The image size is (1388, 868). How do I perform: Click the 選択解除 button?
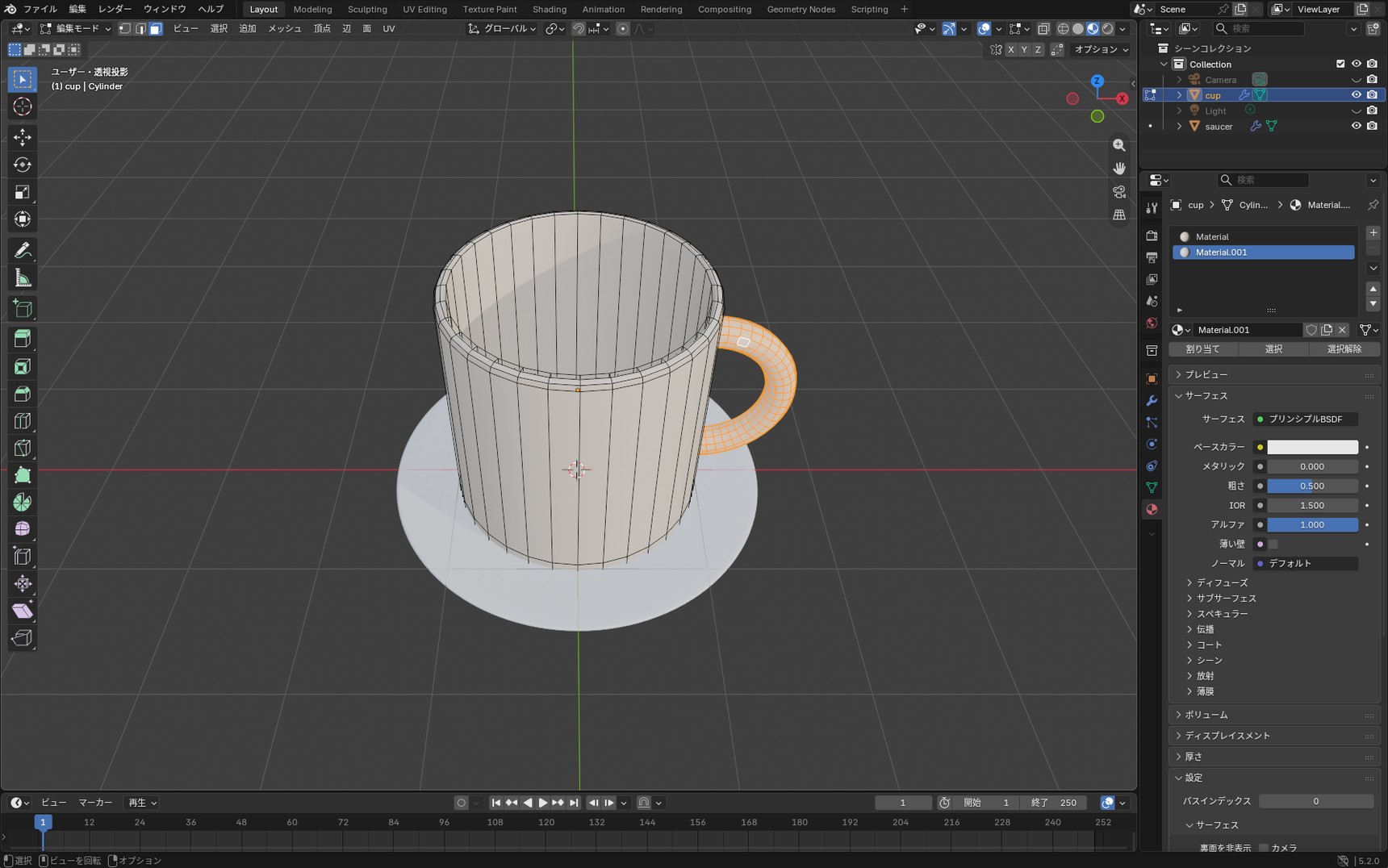pos(1344,349)
